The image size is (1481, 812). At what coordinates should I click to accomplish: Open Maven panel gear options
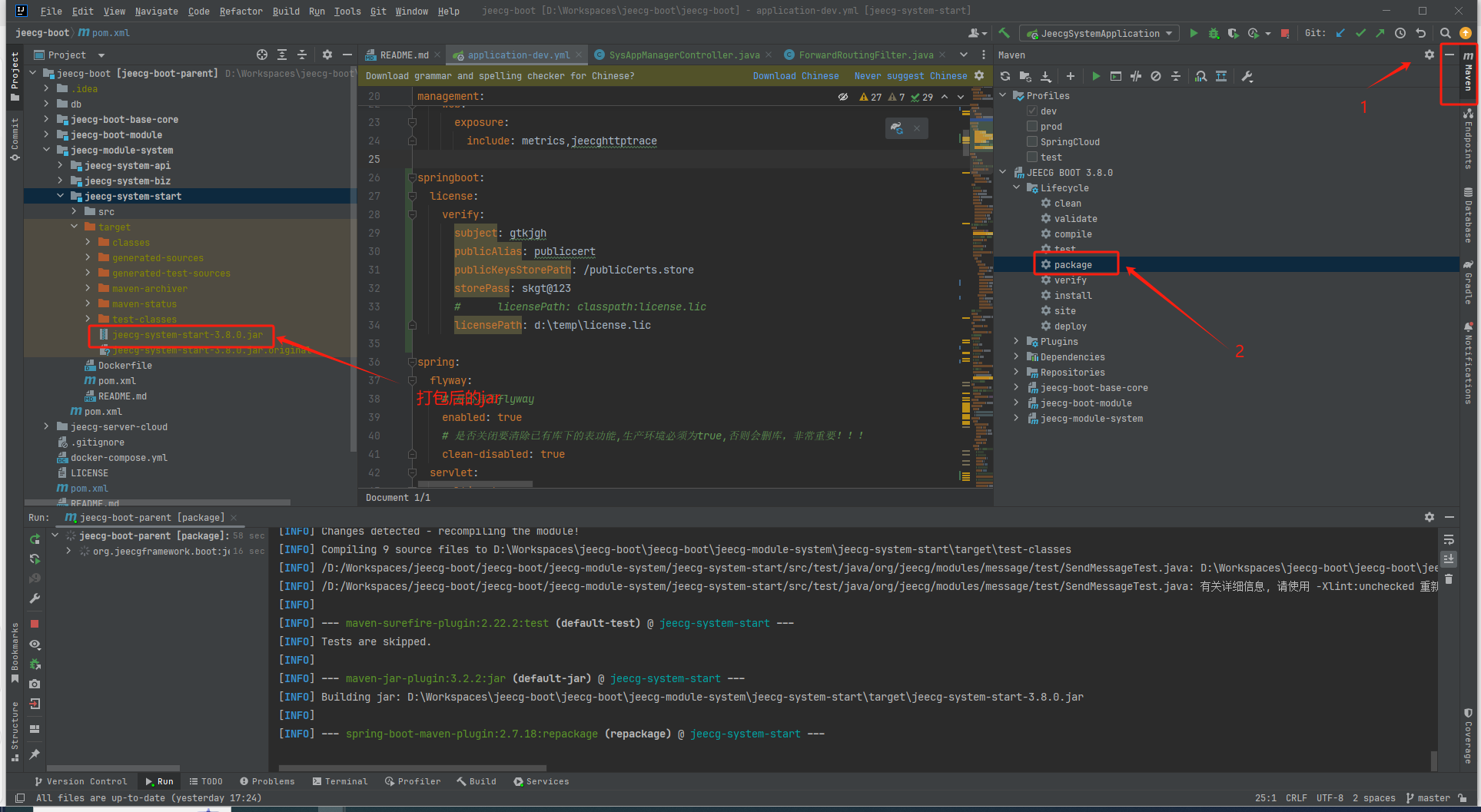(1429, 55)
